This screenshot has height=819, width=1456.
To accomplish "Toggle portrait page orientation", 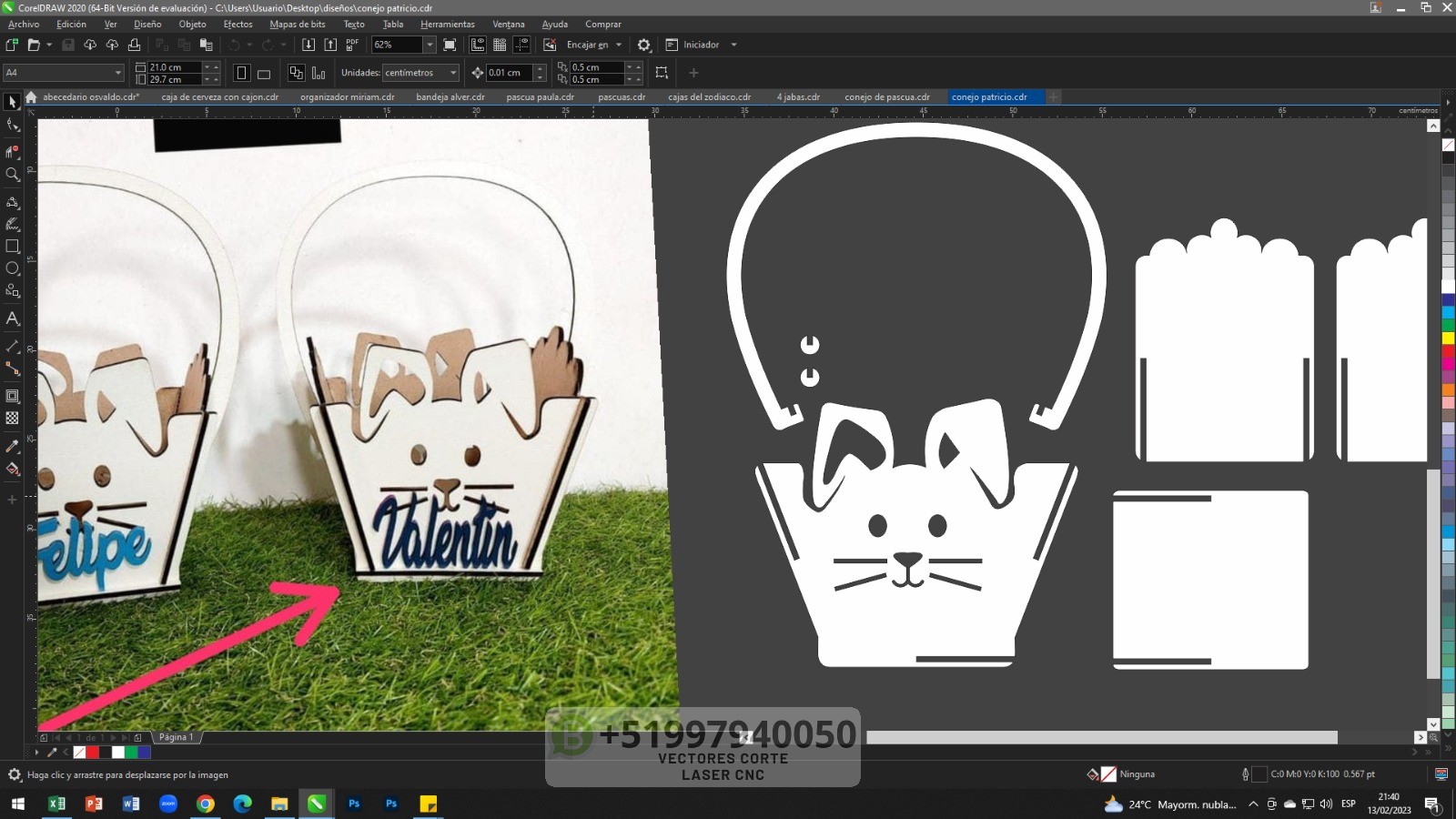I will point(241,74).
